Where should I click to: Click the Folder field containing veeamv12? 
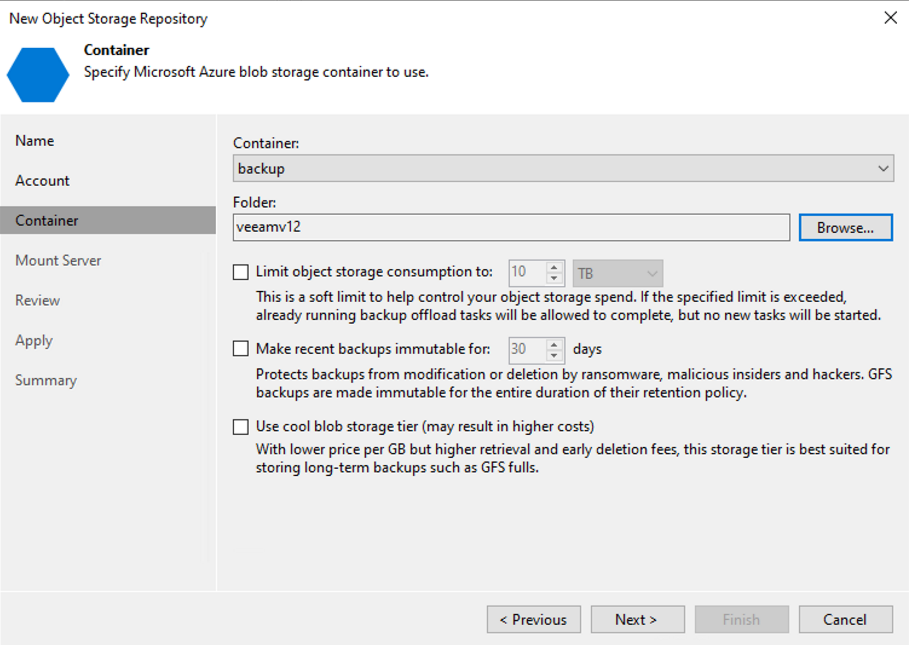coord(511,227)
